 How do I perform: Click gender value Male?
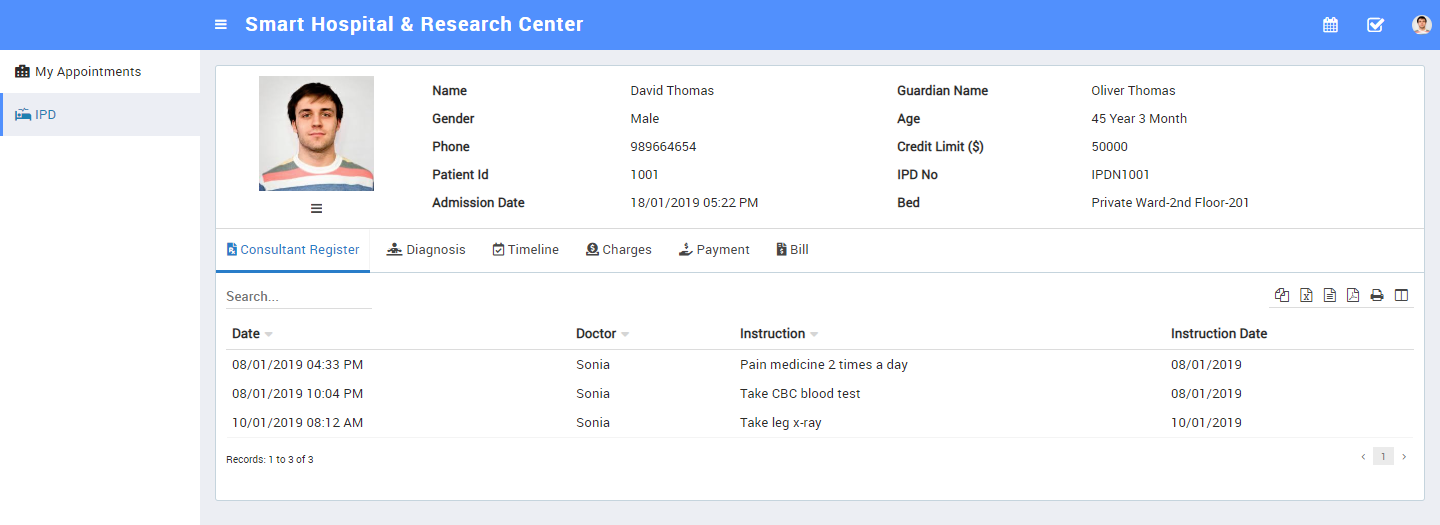click(x=645, y=119)
